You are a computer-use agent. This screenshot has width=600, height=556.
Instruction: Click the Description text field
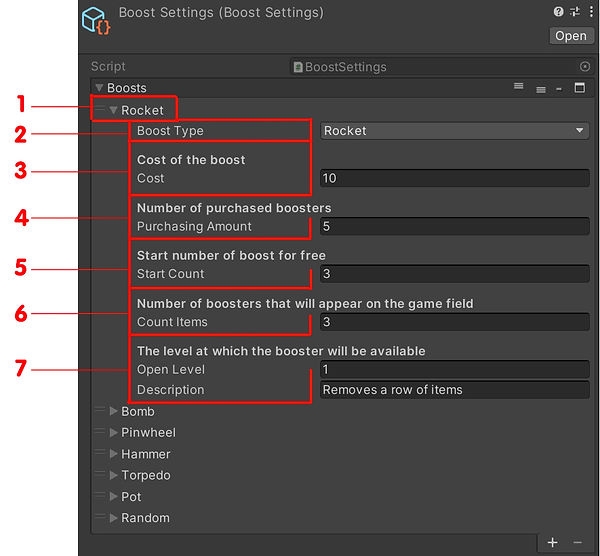point(454,390)
